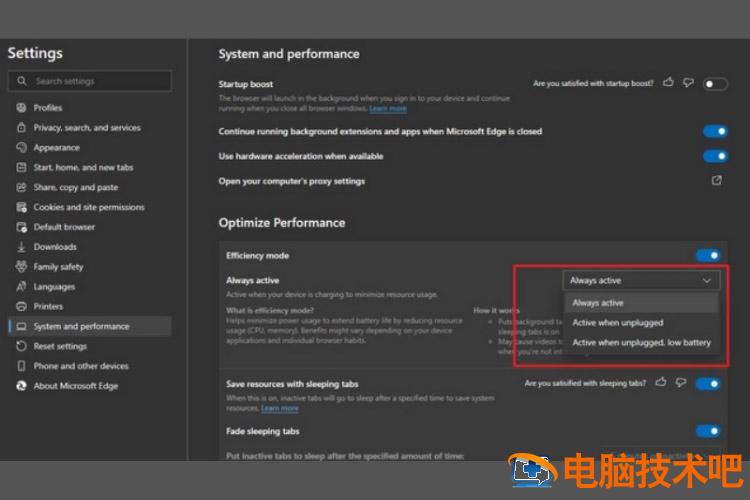Click the Phone and other devices icon

[22, 366]
